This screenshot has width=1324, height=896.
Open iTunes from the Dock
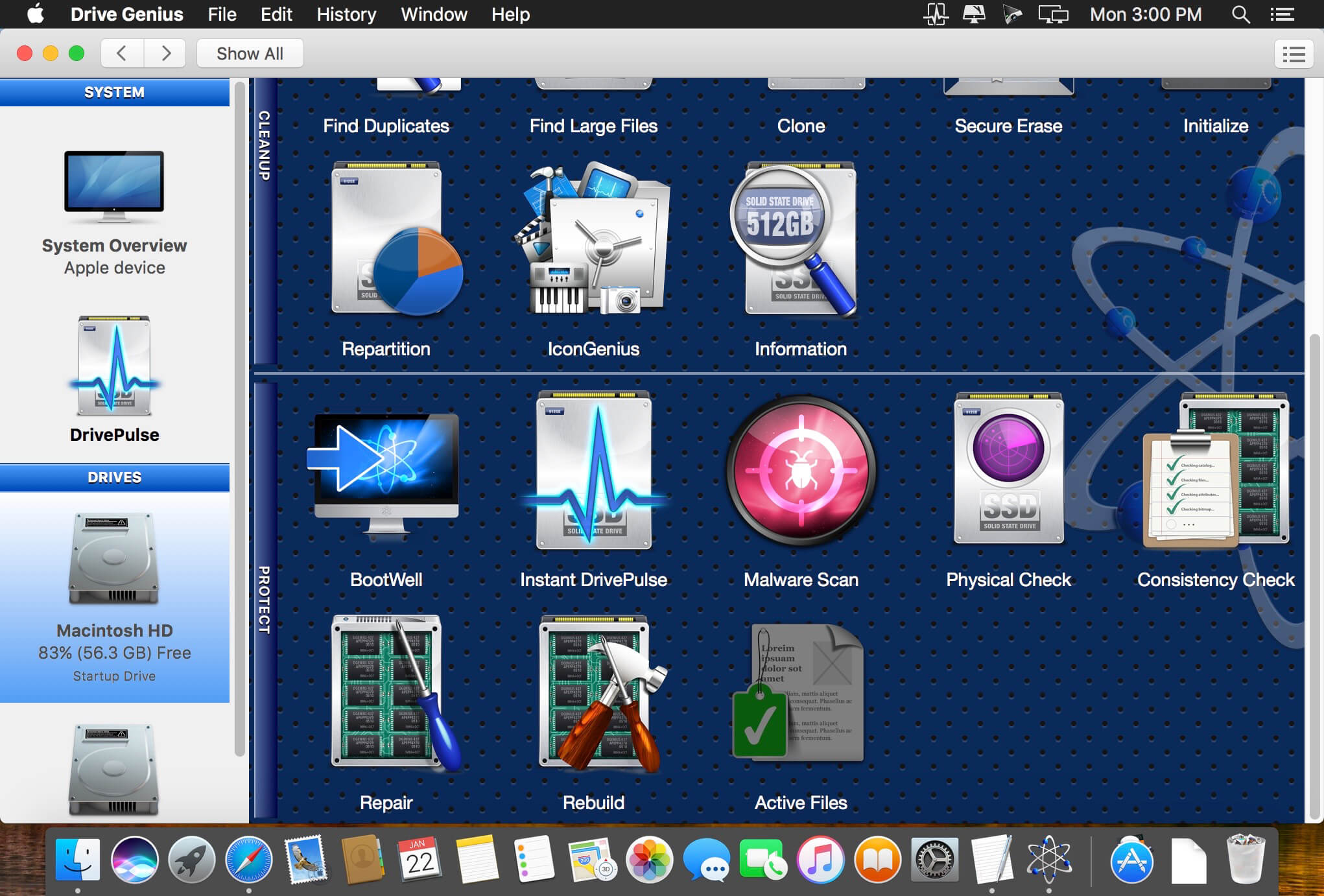tap(820, 860)
